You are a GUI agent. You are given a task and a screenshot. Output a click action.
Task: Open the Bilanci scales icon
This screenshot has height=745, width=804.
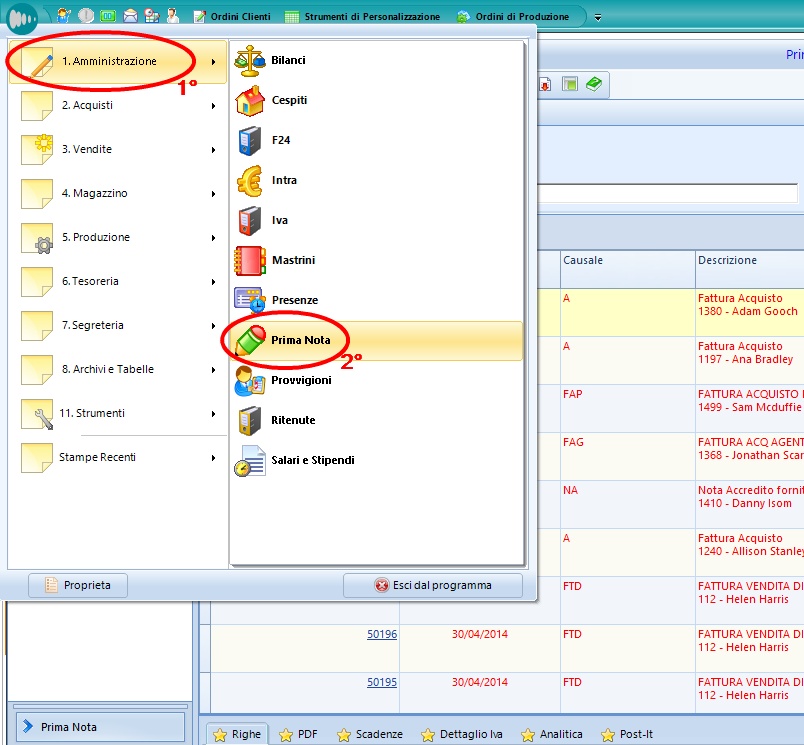[249, 61]
